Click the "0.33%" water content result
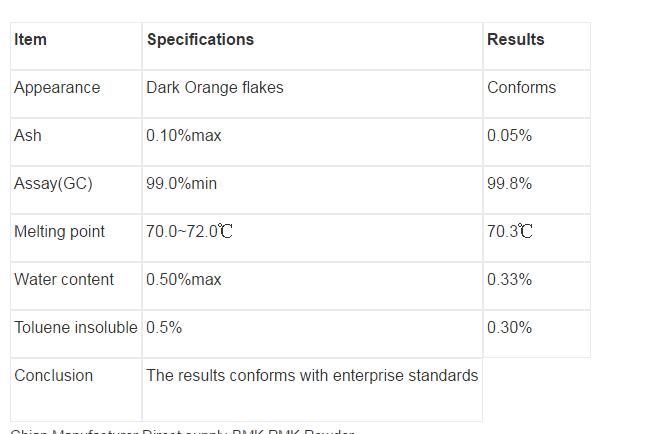The height and width of the screenshot is (434, 668). coord(510,280)
